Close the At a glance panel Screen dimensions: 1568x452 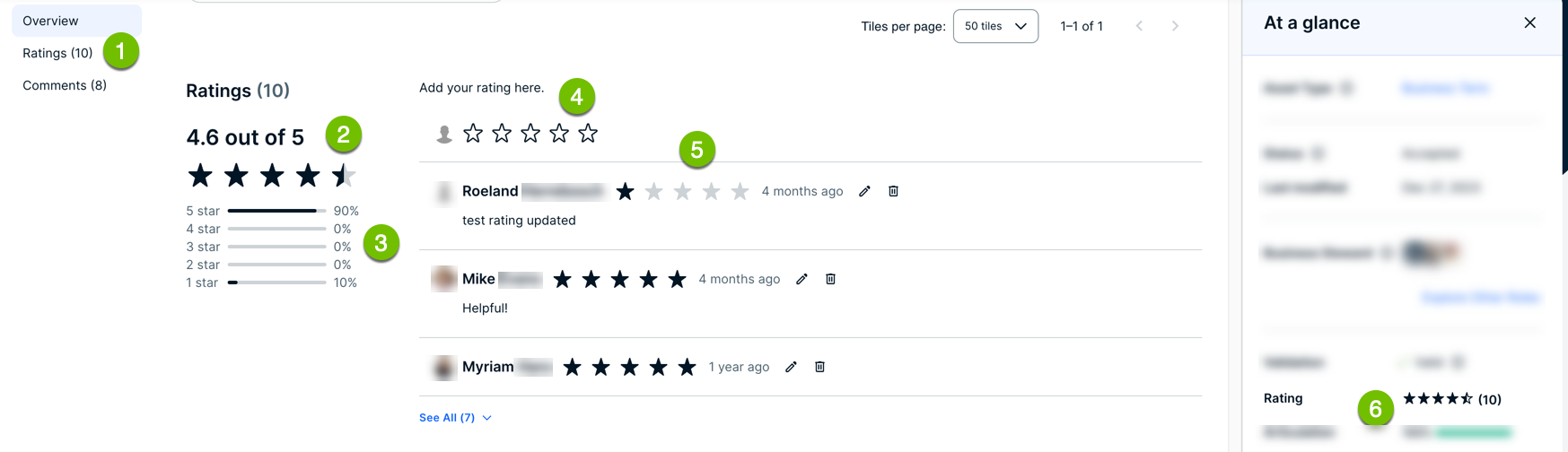pyautogui.click(x=1529, y=23)
